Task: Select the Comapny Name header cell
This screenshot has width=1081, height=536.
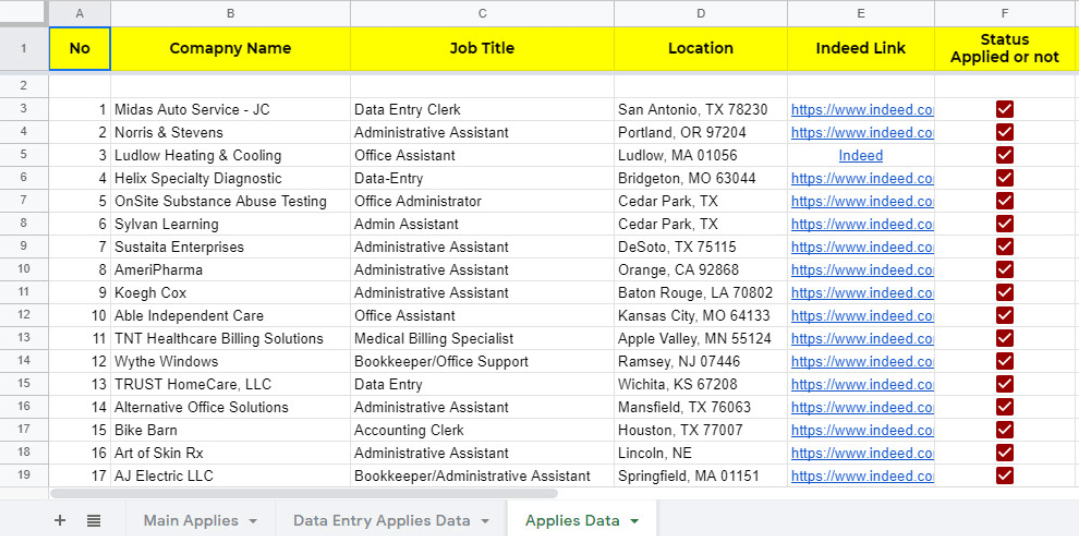Action: 230,48
